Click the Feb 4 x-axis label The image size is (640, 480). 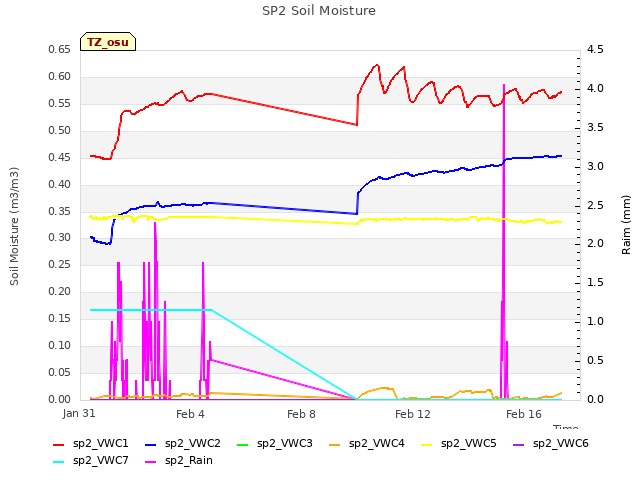tap(190, 414)
